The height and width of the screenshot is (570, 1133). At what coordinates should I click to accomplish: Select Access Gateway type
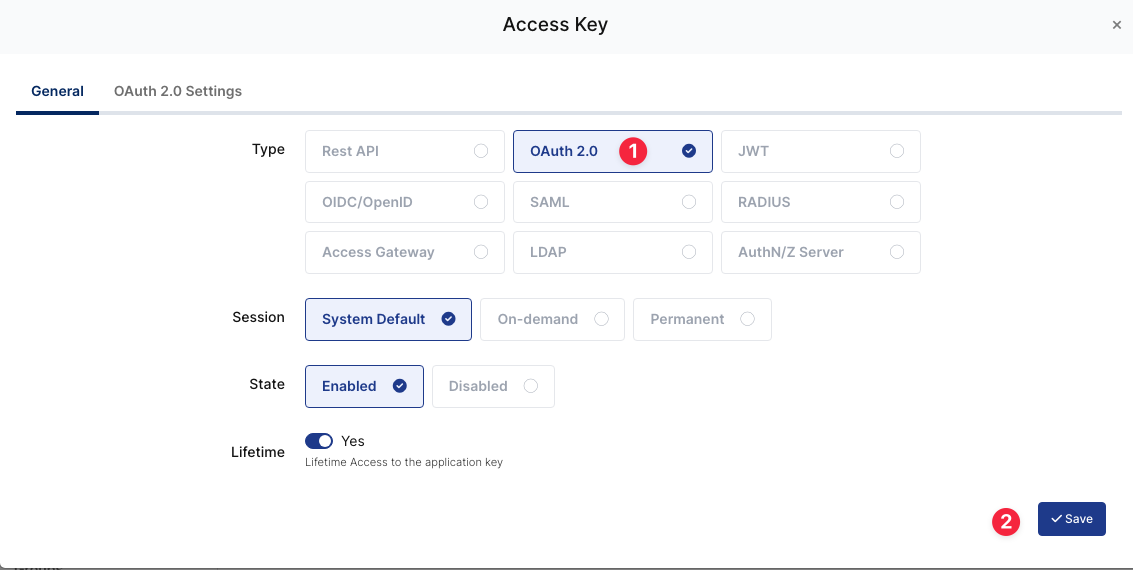coord(404,252)
